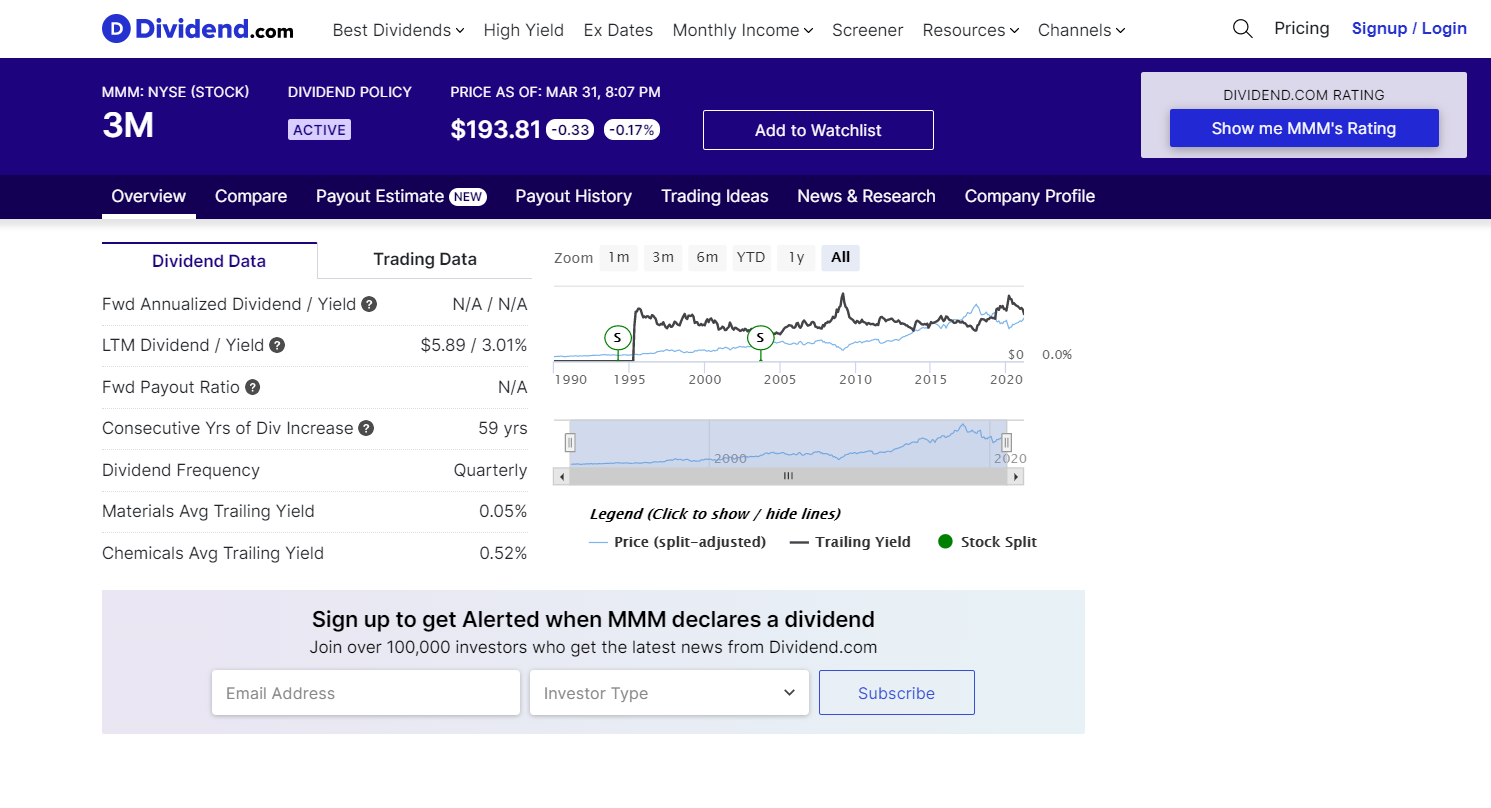Open the Investor Type dropdown
The image size is (1491, 808).
coord(669,693)
